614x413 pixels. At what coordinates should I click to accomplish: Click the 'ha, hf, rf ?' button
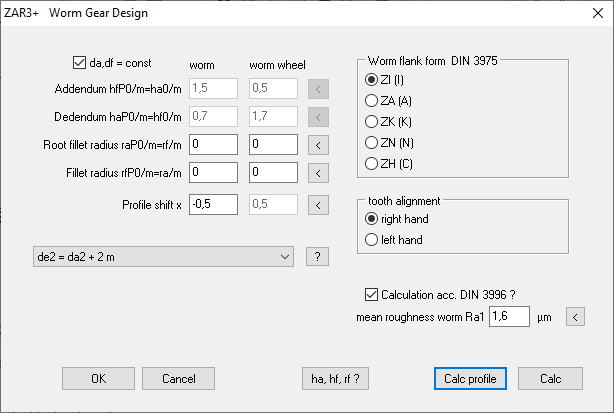336,379
